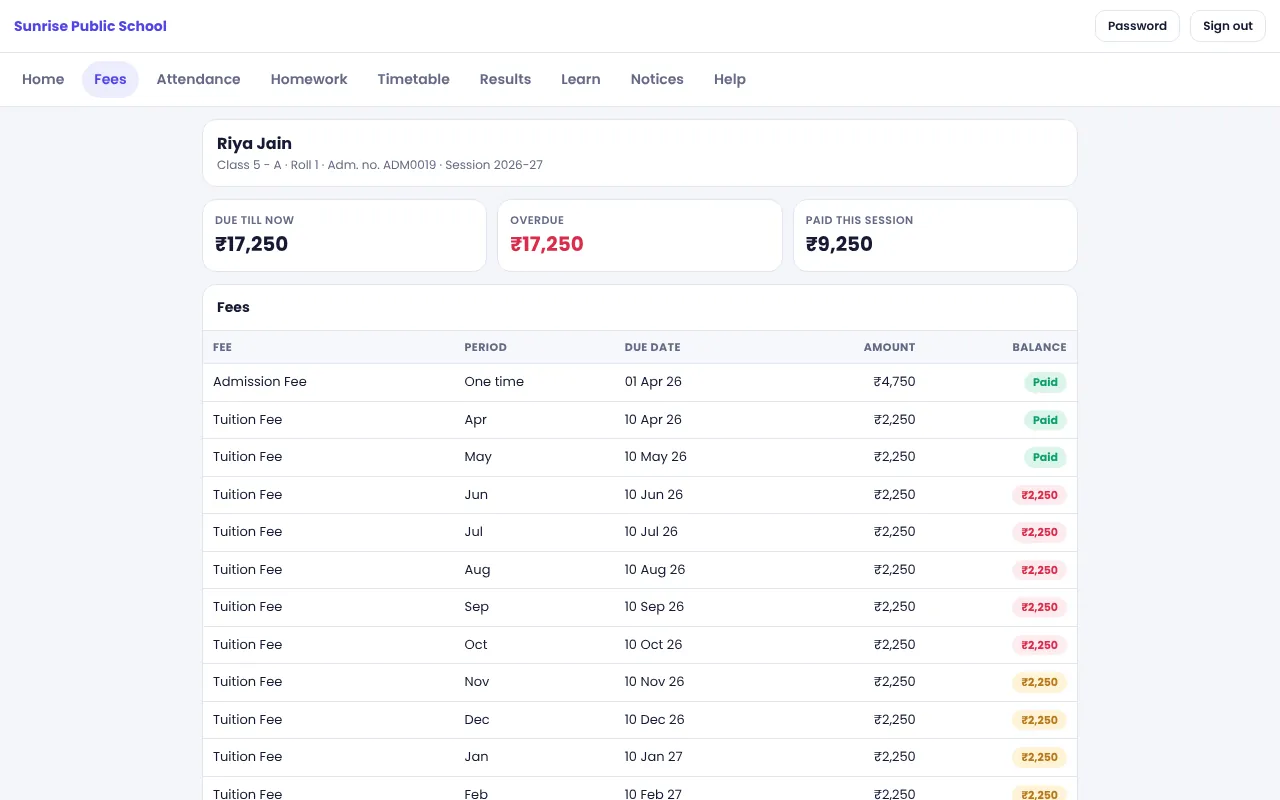
Task: Open the Learn tab
Action: (x=581, y=79)
